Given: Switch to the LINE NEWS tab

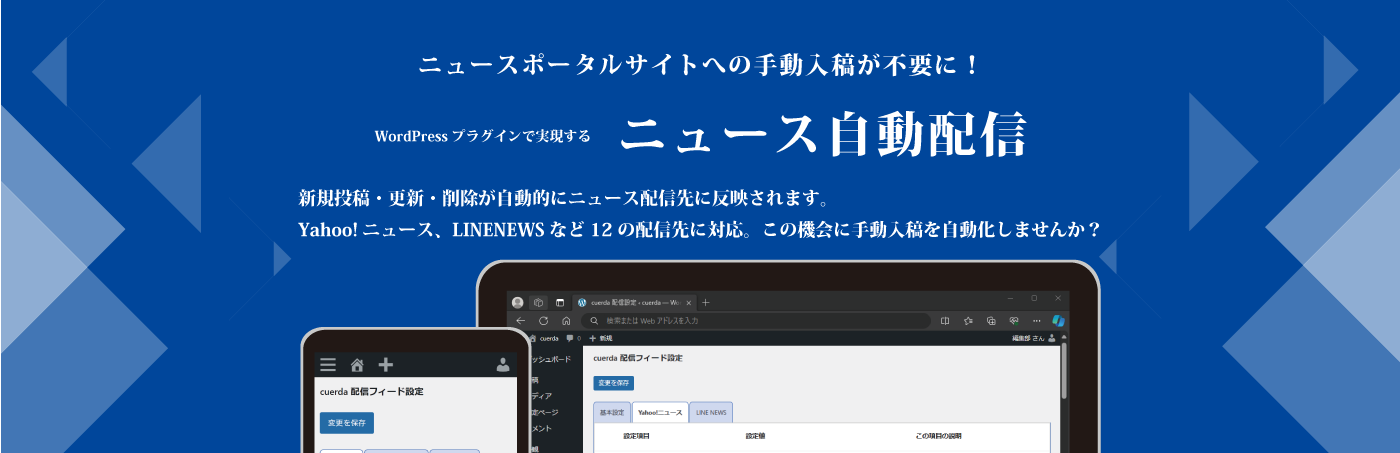Looking at the screenshot, I should (711, 412).
